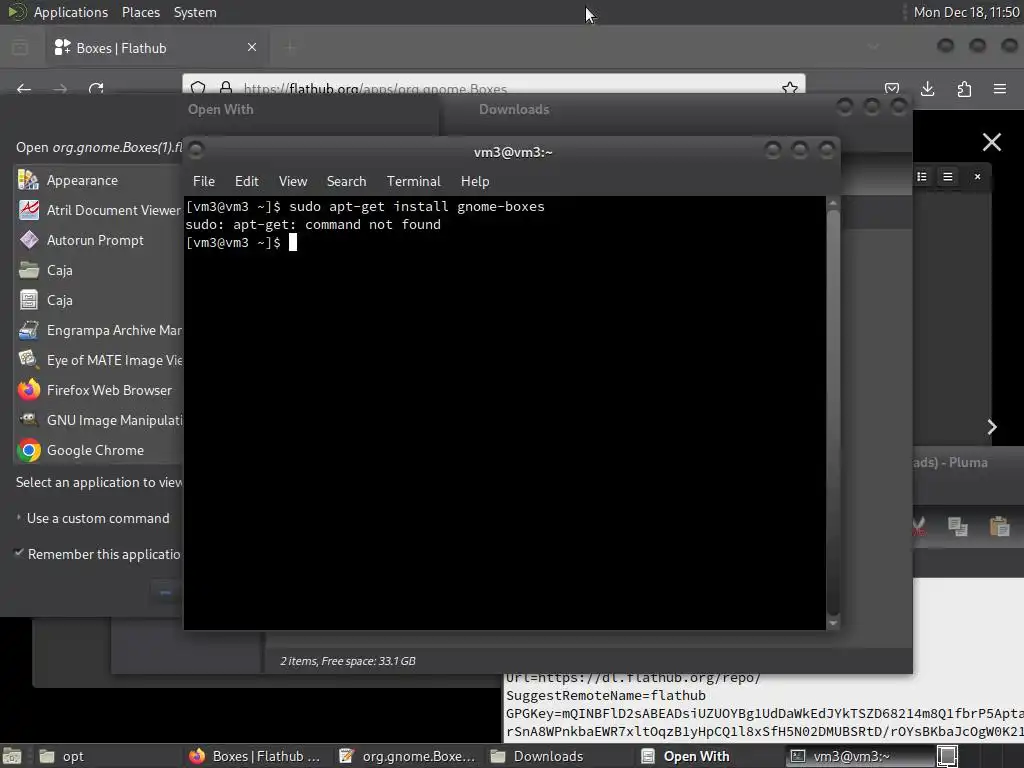1024x768 pixels.
Task: Select the Boxes | Flathub browser tab
Action: pos(157,48)
